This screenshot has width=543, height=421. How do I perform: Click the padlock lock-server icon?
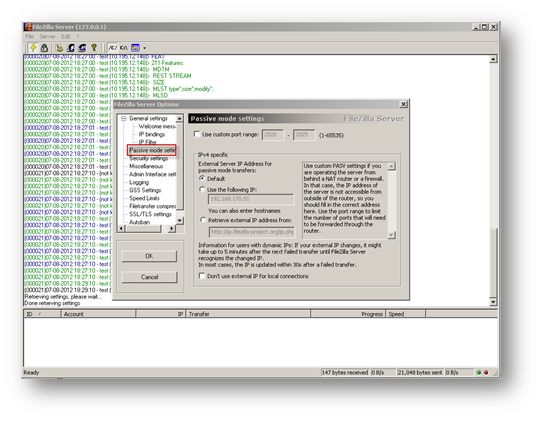pyautogui.click(x=44, y=47)
